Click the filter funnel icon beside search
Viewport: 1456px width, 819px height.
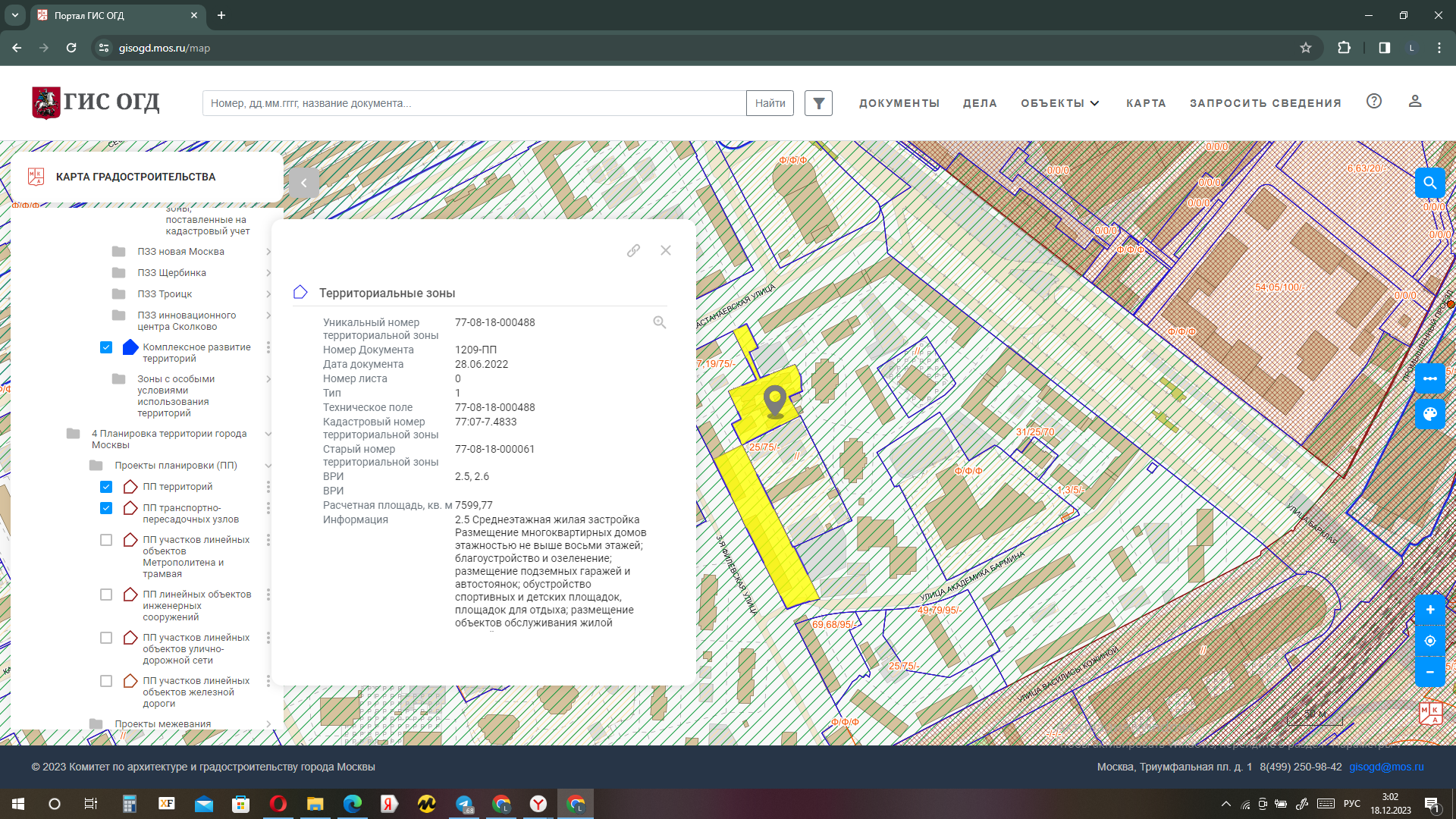[818, 103]
